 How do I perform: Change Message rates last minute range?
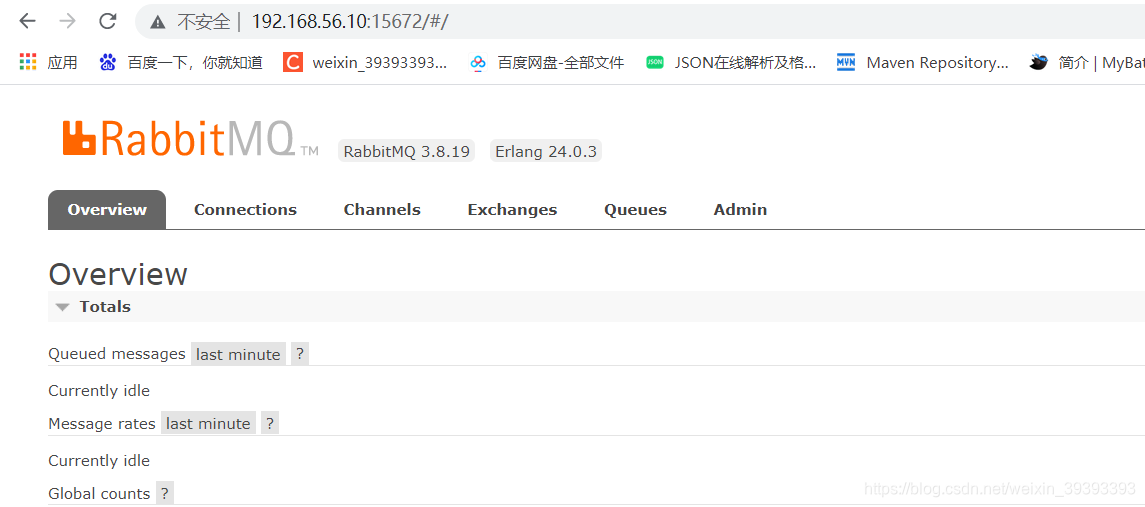click(208, 424)
